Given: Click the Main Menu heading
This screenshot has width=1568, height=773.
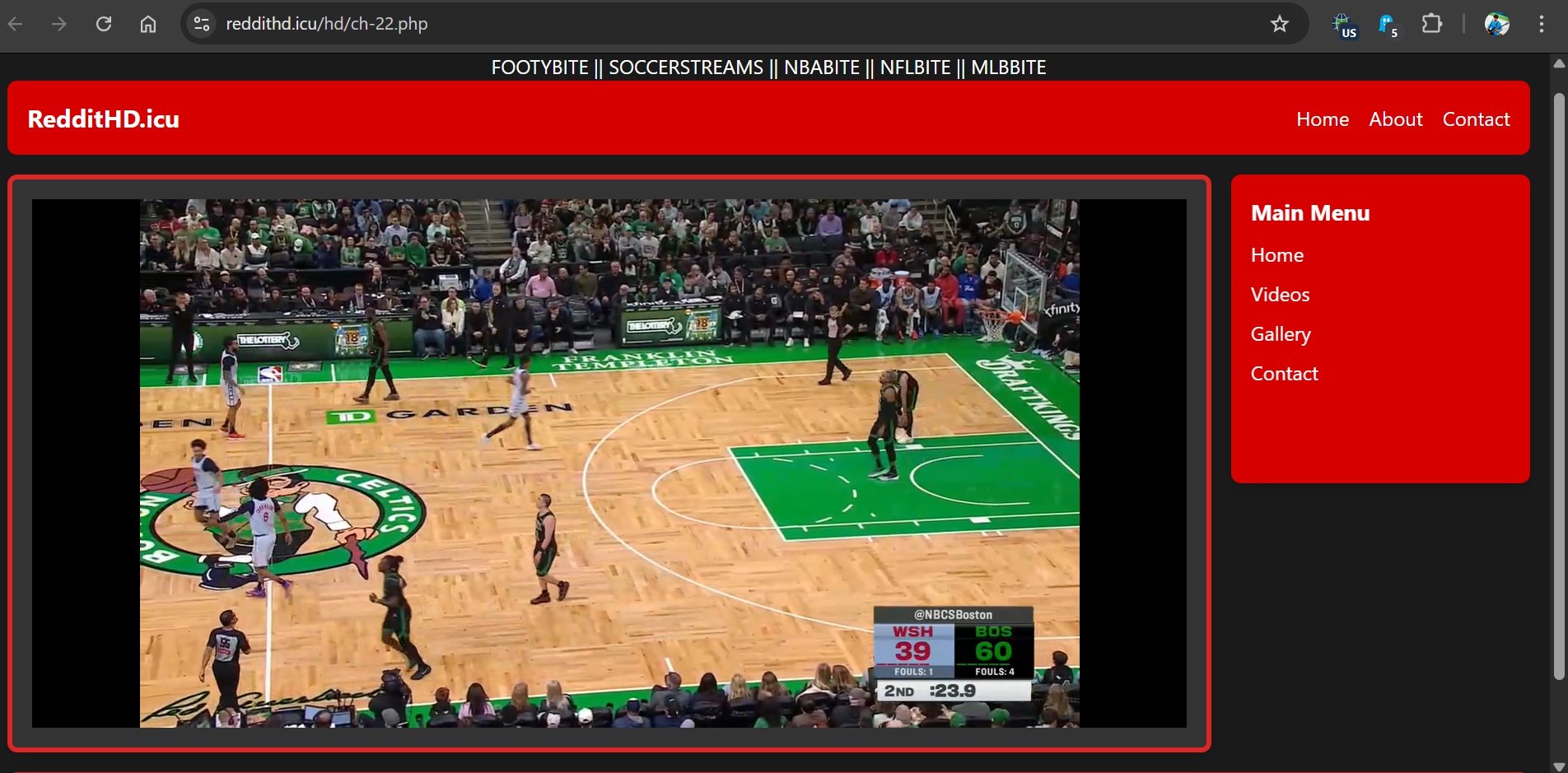Looking at the screenshot, I should coord(1310,213).
